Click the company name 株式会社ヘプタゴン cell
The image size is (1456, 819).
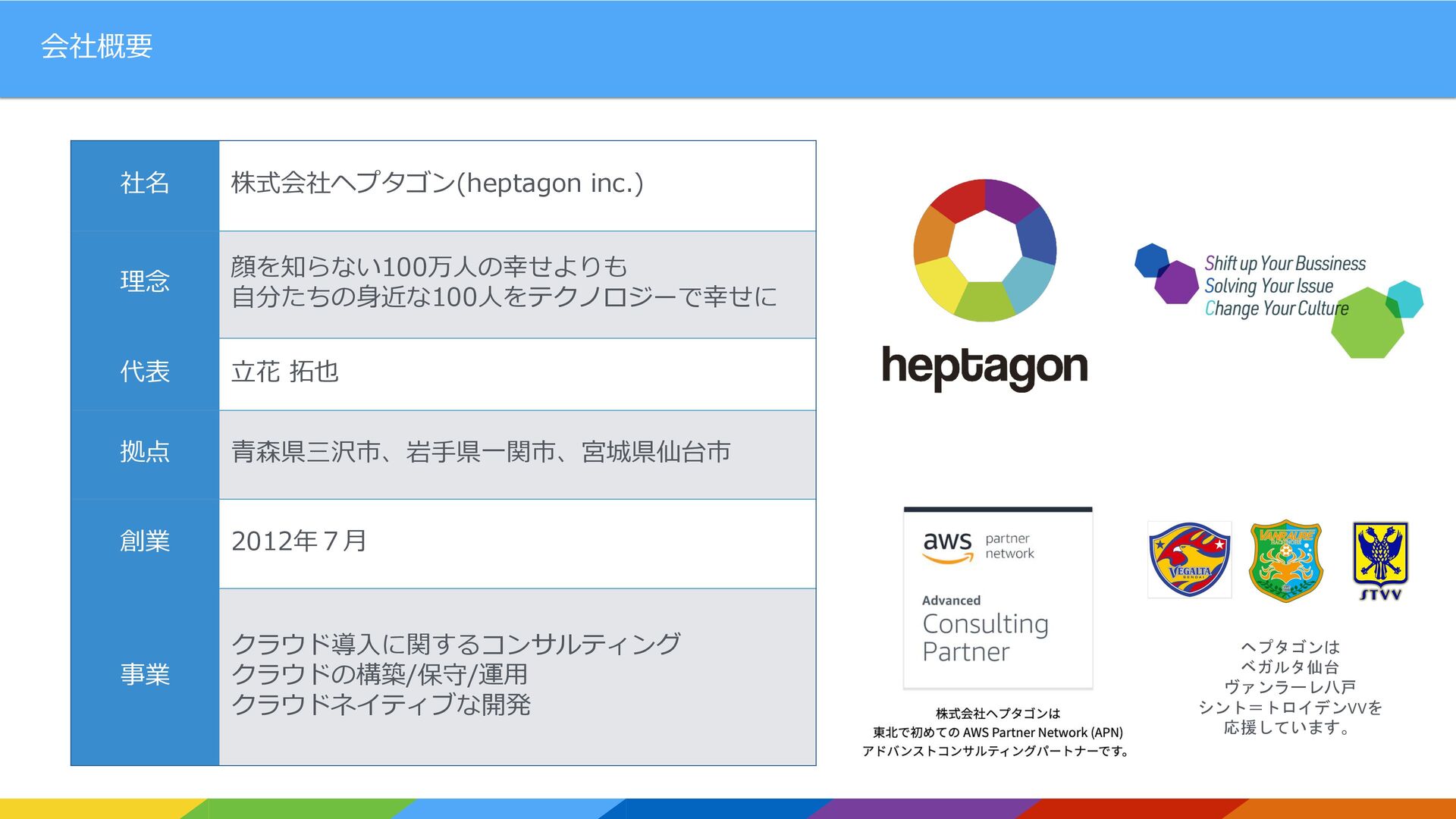coord(437,184)
